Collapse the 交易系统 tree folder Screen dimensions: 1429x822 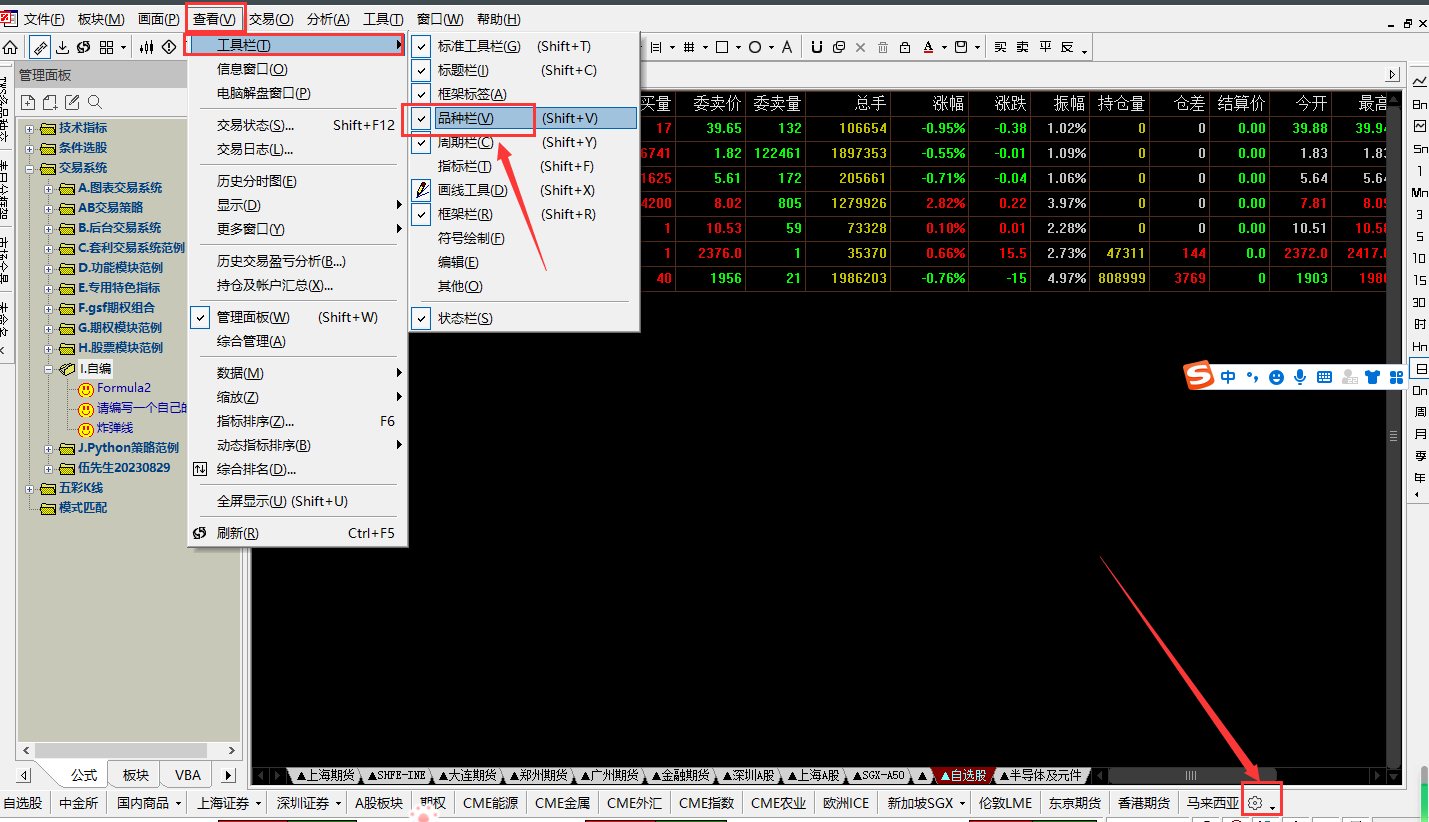30,168
